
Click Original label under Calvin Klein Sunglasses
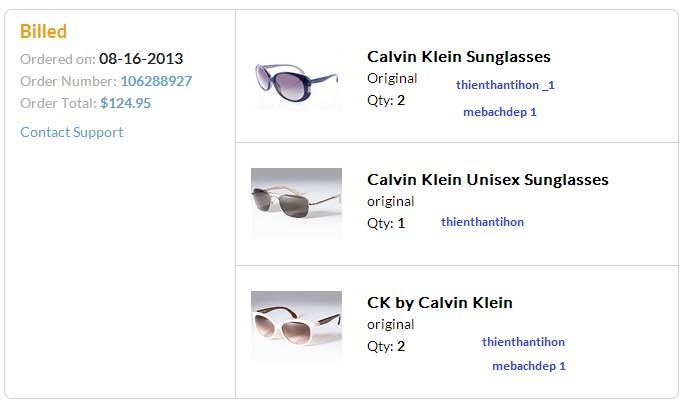pyautogui.click(x=392, y=78)
